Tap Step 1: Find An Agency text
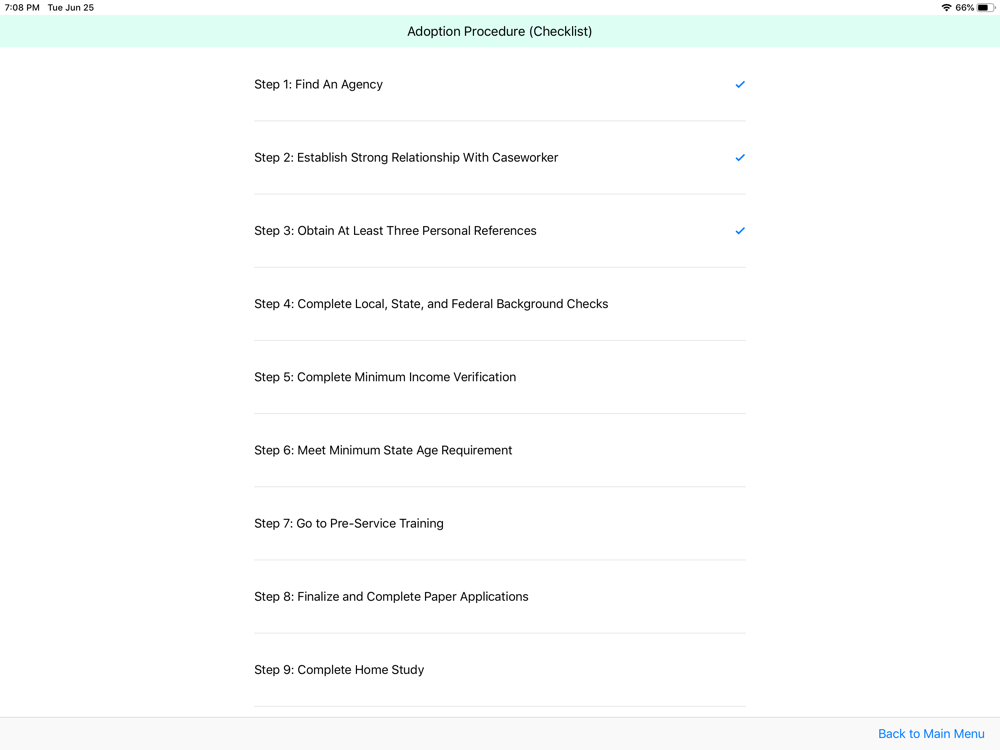 tap(318, 85)
